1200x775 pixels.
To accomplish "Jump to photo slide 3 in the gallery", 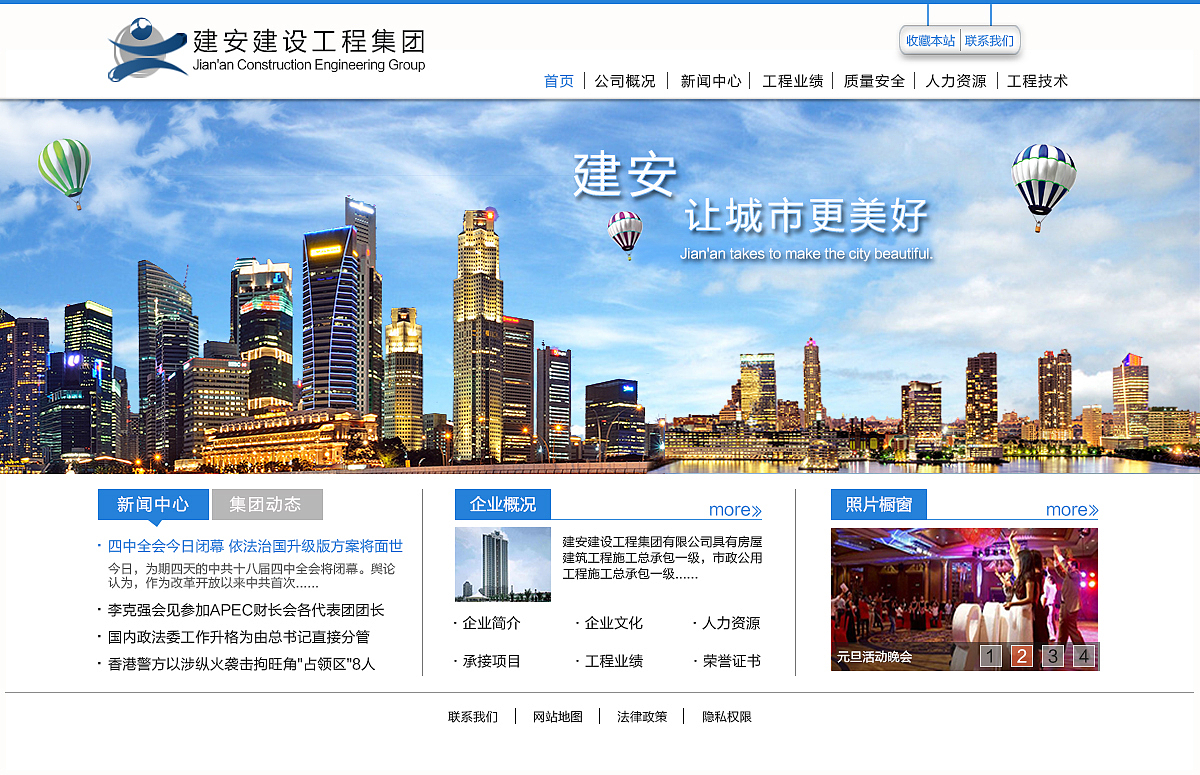I will coord(1053,656).
